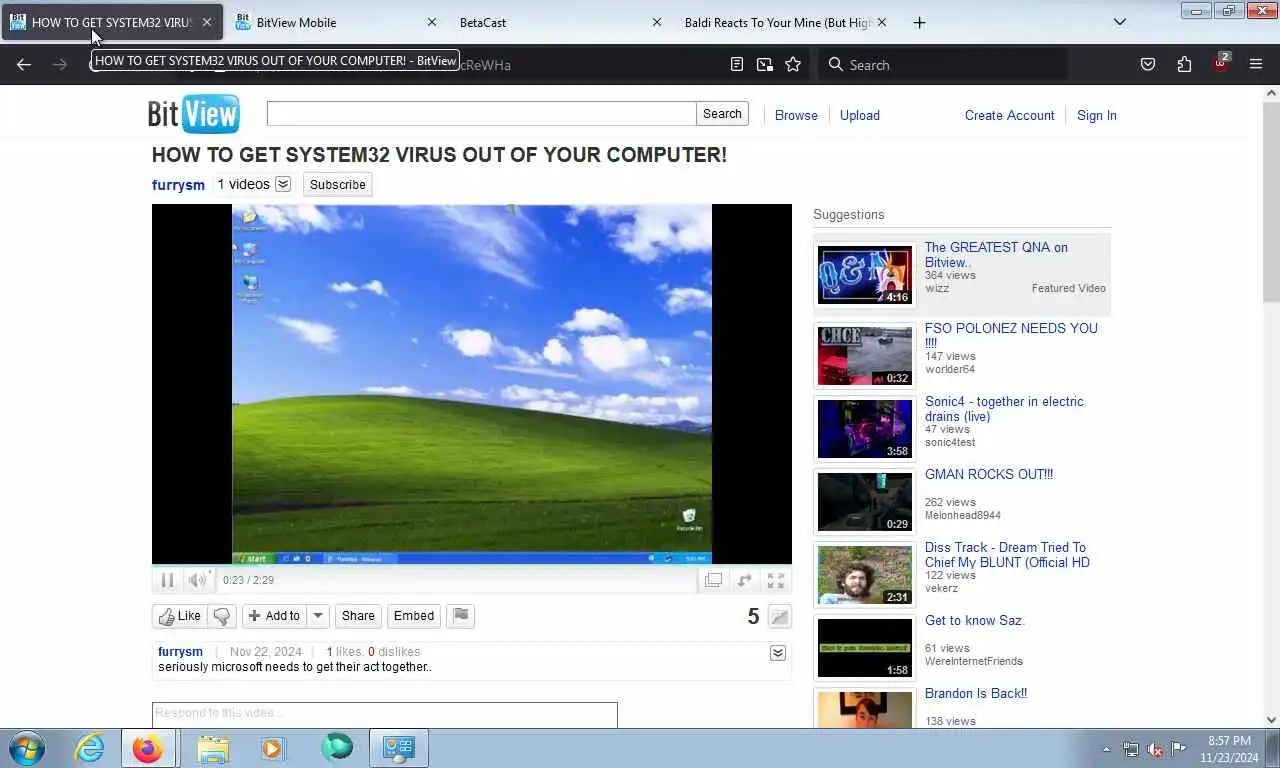Screen dimensions: 1280x768
Task: Open Pocket save icon in toolbar
Action: tap(1148, 64)
